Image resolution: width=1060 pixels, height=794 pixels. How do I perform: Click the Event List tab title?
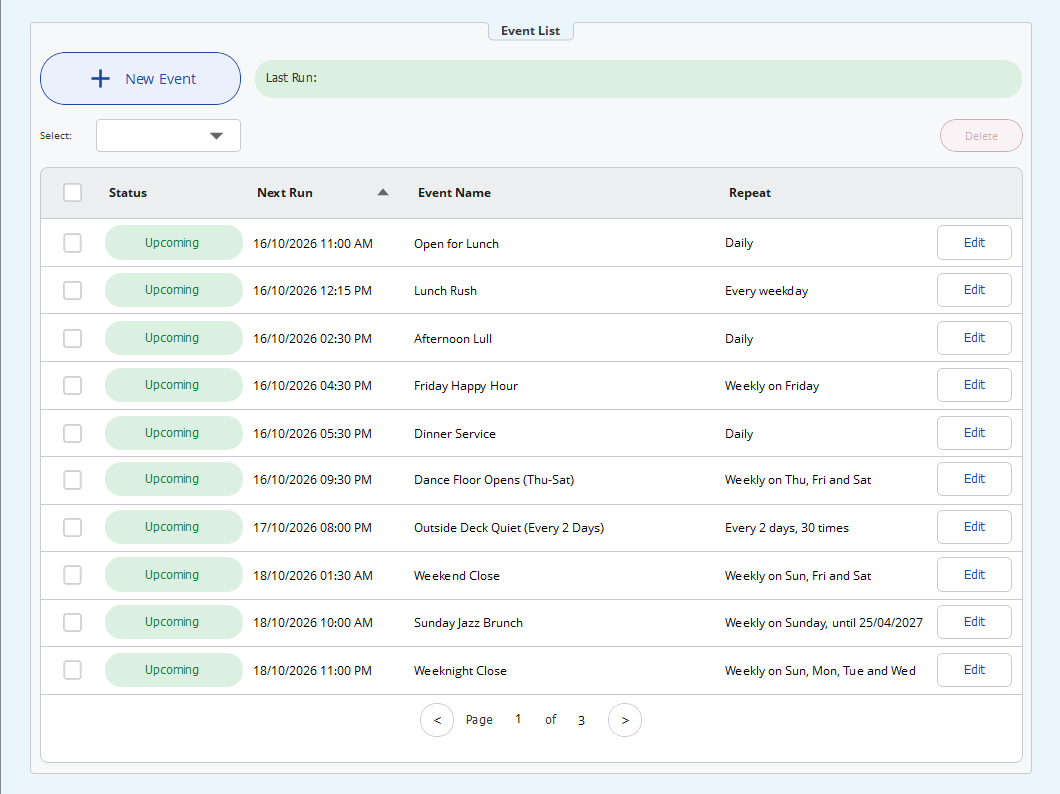pos(531,31)
